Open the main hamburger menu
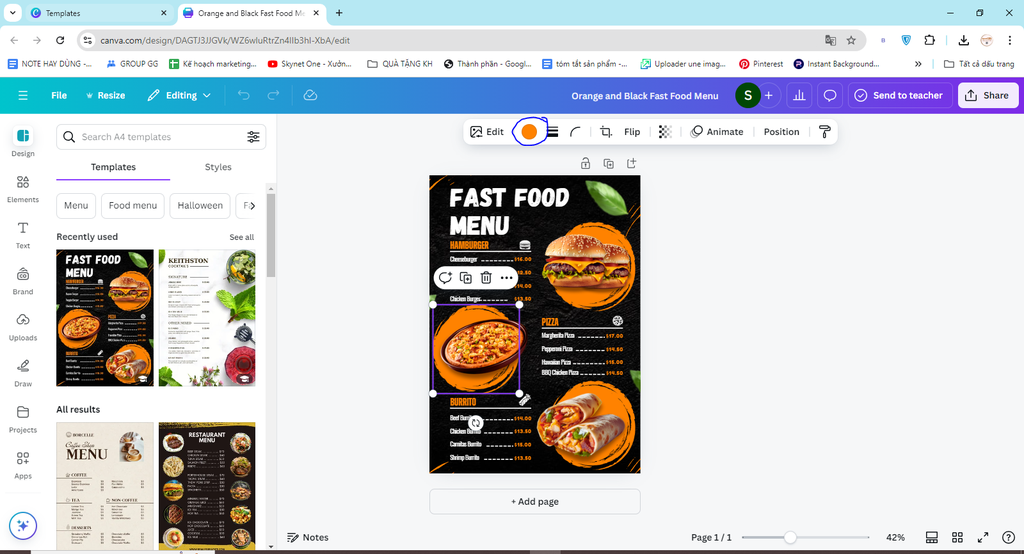The height and width of the screenshot is (554, 1024). point(23,95)
